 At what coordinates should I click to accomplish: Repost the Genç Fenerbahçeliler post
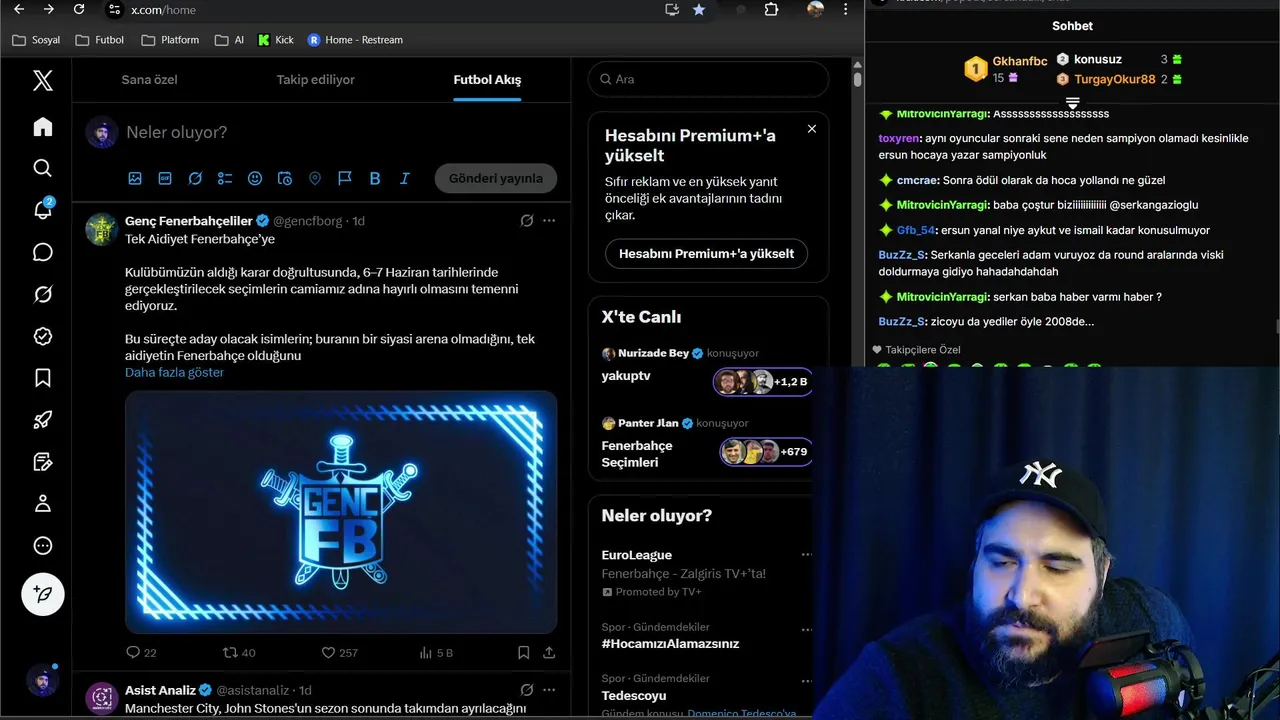(x=239, y=652)
